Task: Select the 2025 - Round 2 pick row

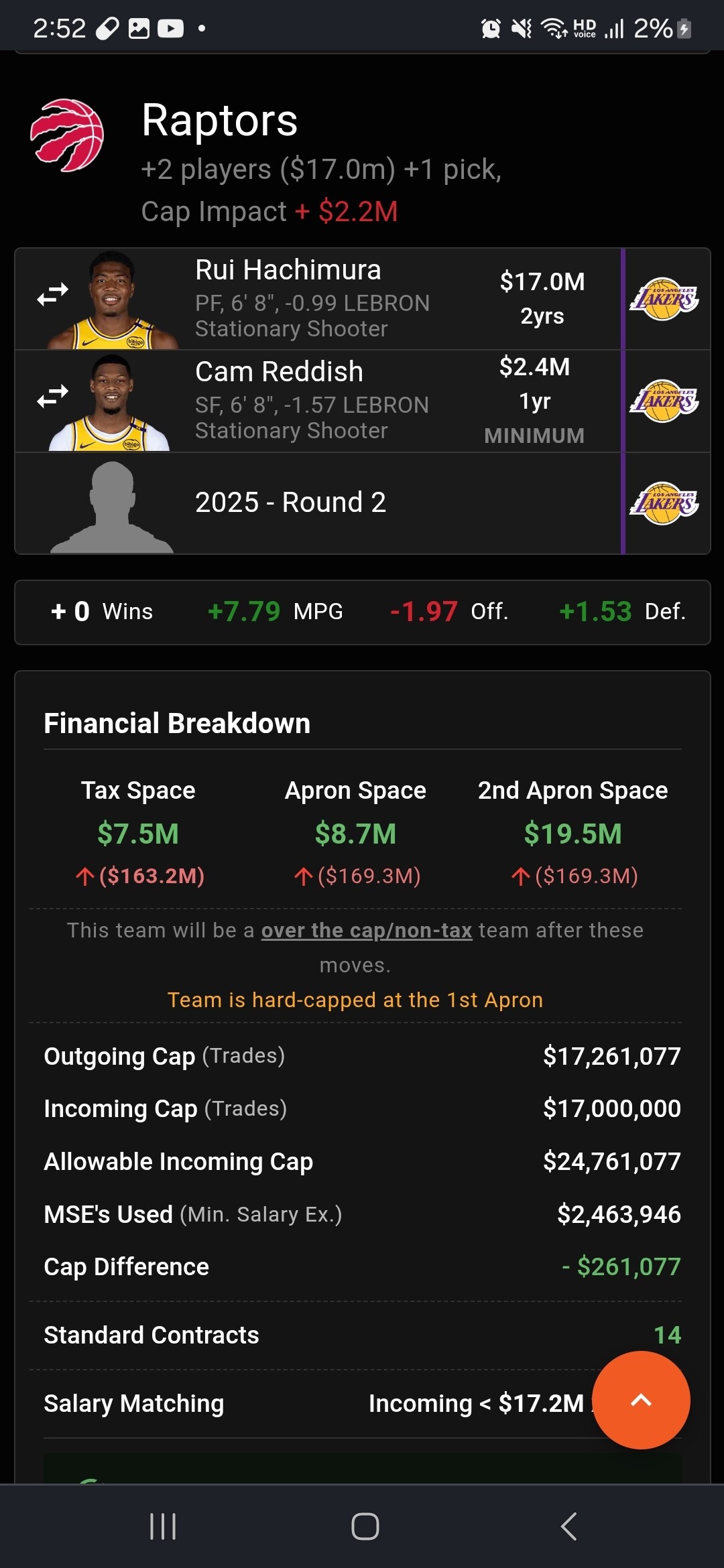Action: click(x=290, y=503)
